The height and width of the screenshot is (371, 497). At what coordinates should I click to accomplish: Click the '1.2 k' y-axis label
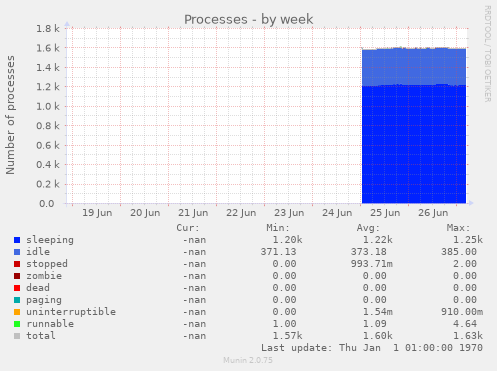(48, 87)
